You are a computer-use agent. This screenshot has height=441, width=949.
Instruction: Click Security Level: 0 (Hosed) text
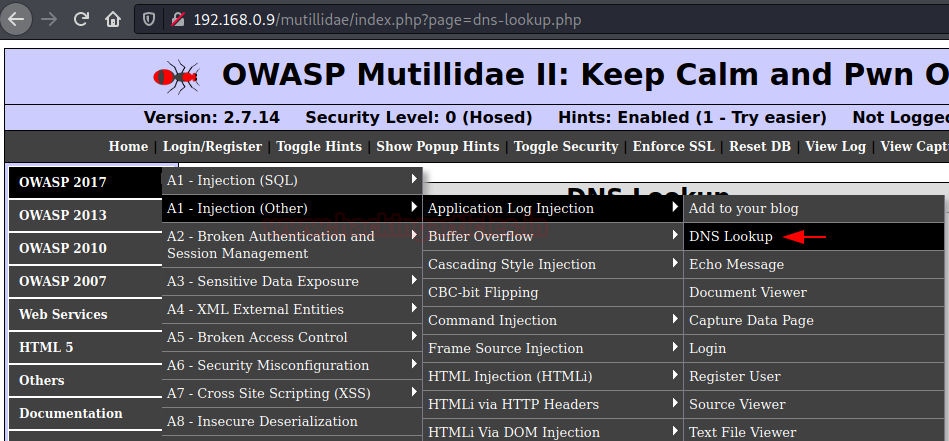point(419,117)
